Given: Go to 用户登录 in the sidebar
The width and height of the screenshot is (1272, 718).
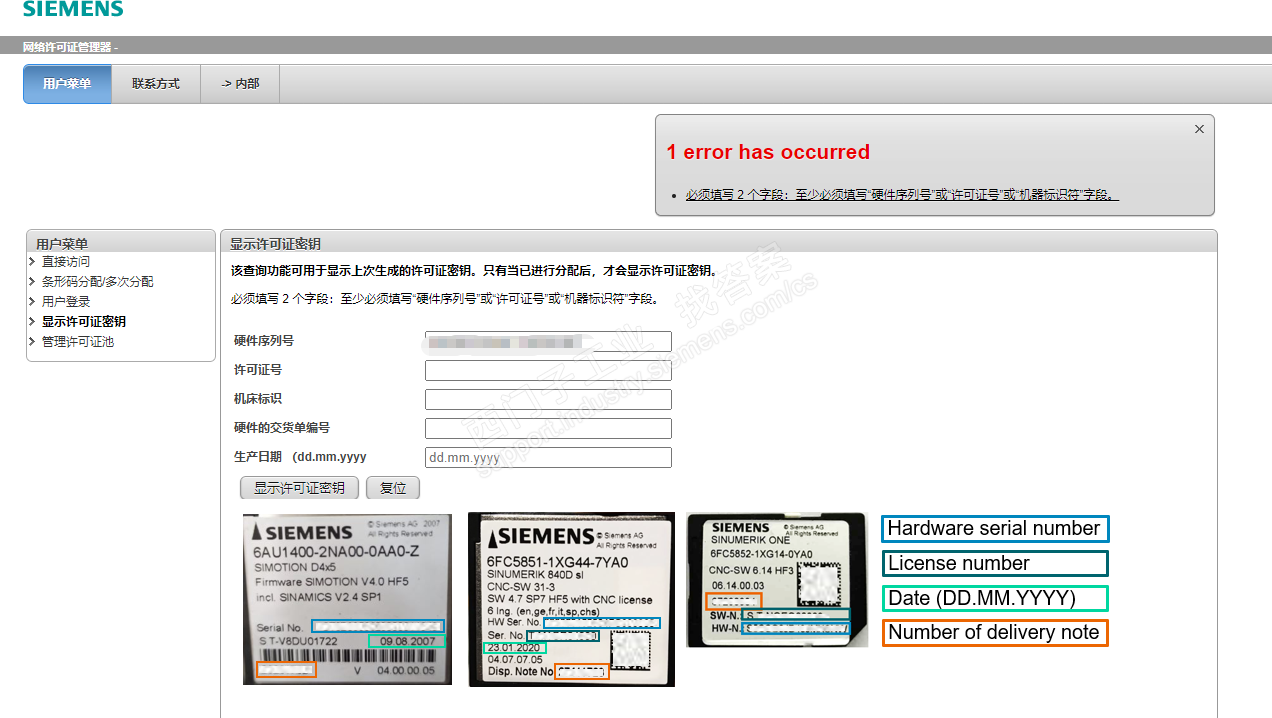Looking at the screenshot, I should 65,302.
